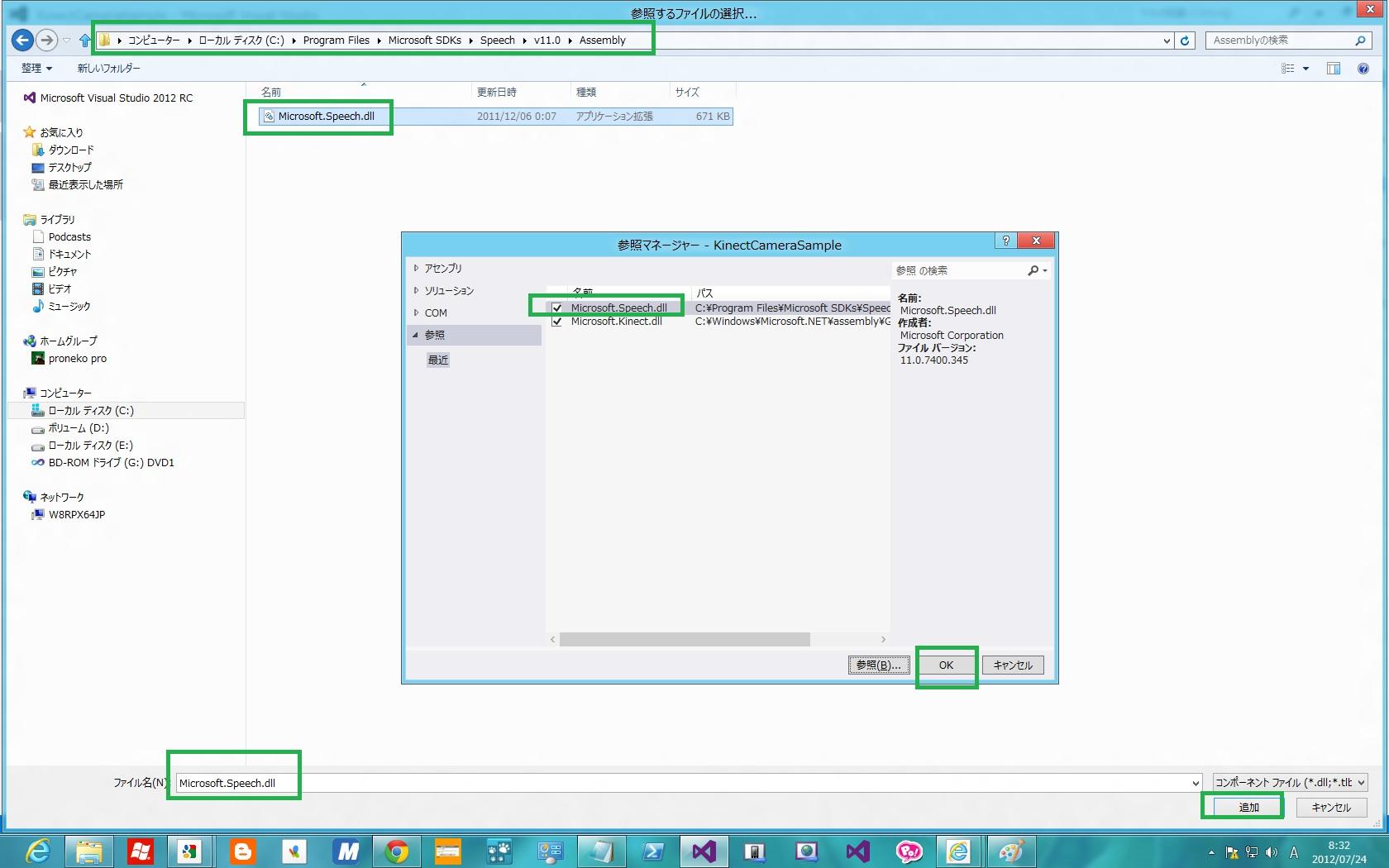Cancel the file selection dialog
This screenshot has width=1389, height=868.
pyautogui.click(x=1331, y=807)
